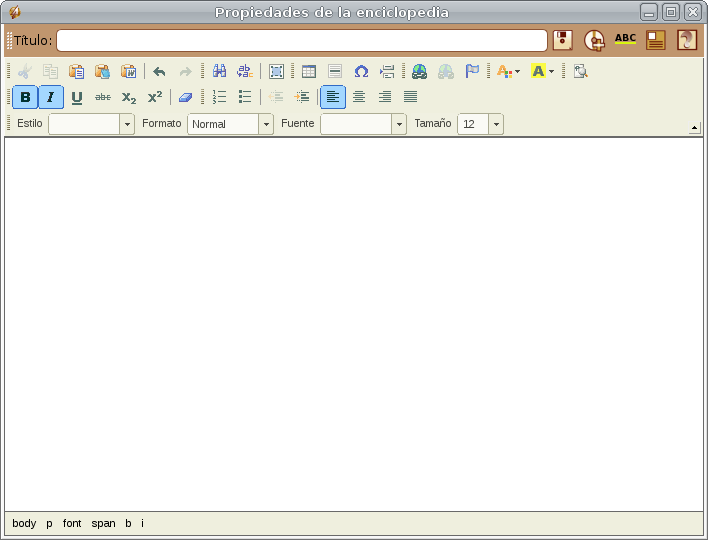
Task: Toggle bold formatting off
Action: [x=25, y=97]
